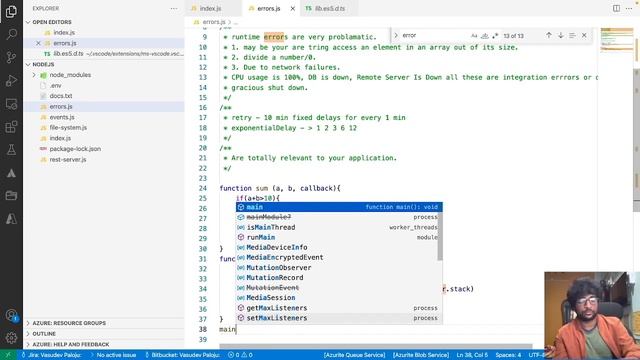Switch to the lib.es5.d.ts tab
640x360 pixels.
(x=329, y=8)
